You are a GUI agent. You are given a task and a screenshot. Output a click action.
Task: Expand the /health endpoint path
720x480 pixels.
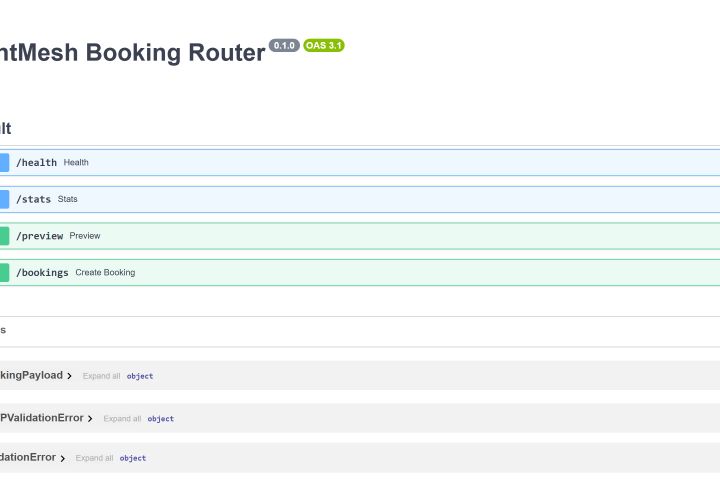(37, 162)
